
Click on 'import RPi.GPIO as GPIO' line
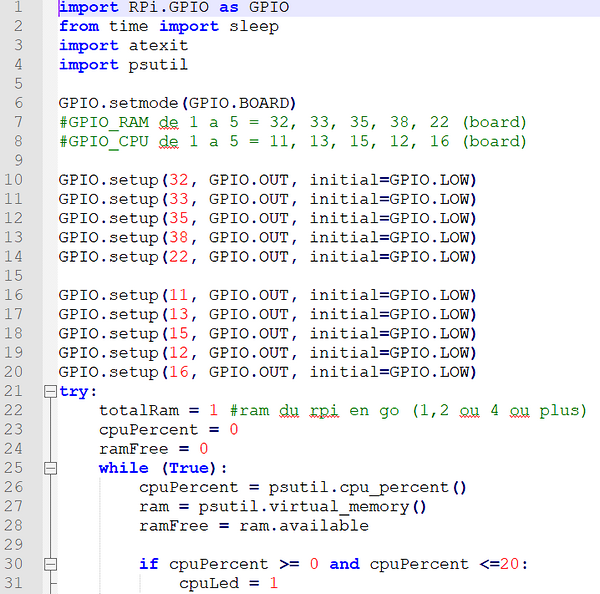(x=174, y=7)
